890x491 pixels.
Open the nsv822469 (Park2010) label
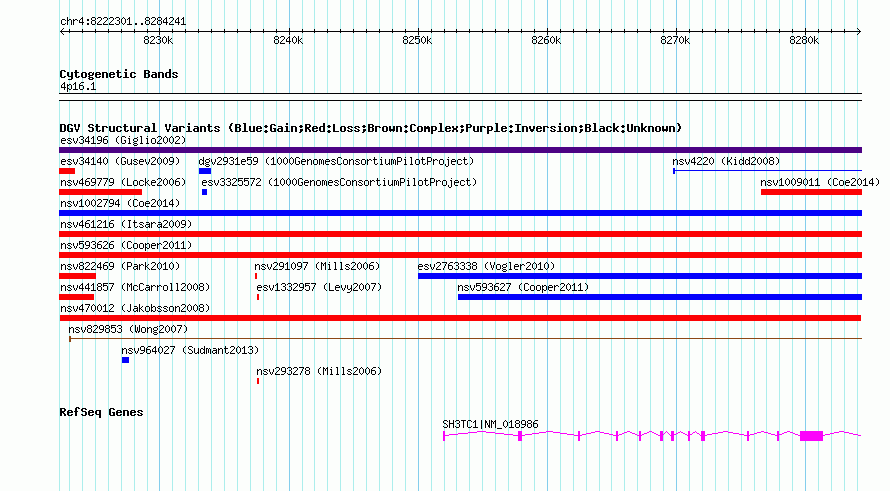point(120,266)
